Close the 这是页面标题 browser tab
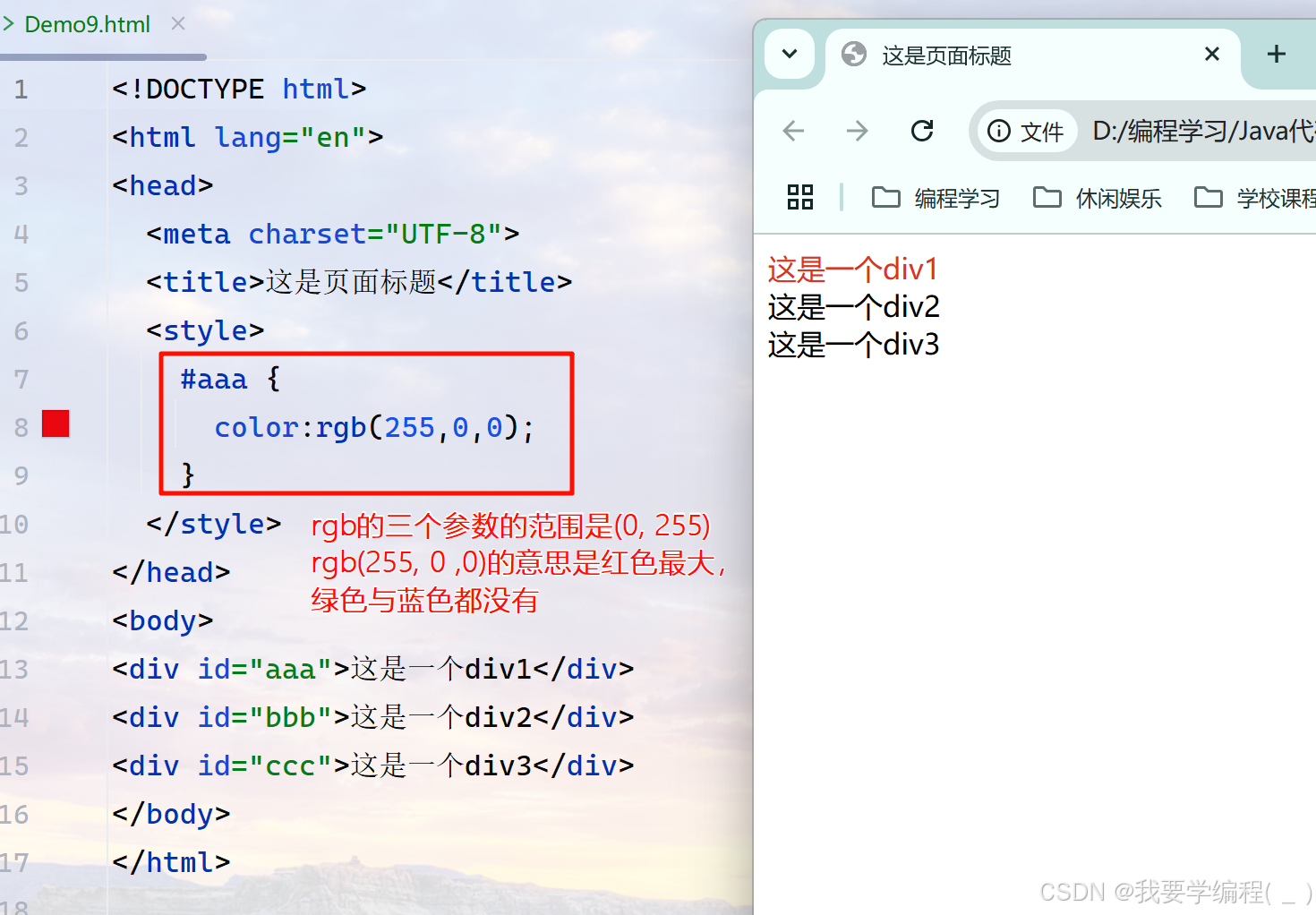1316x915 pixels. tap(1212, 54)
